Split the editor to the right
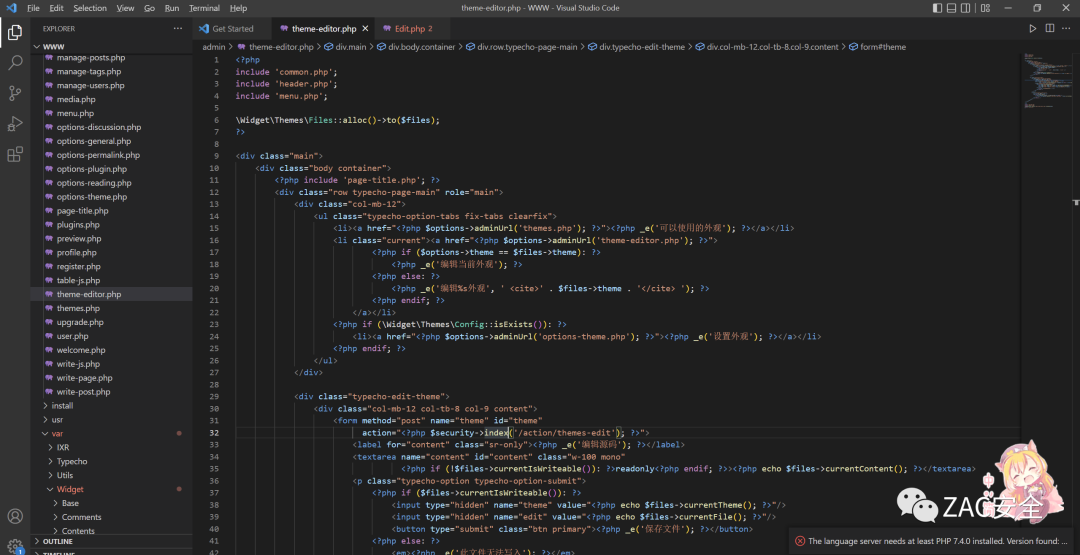 point(1050,28)
